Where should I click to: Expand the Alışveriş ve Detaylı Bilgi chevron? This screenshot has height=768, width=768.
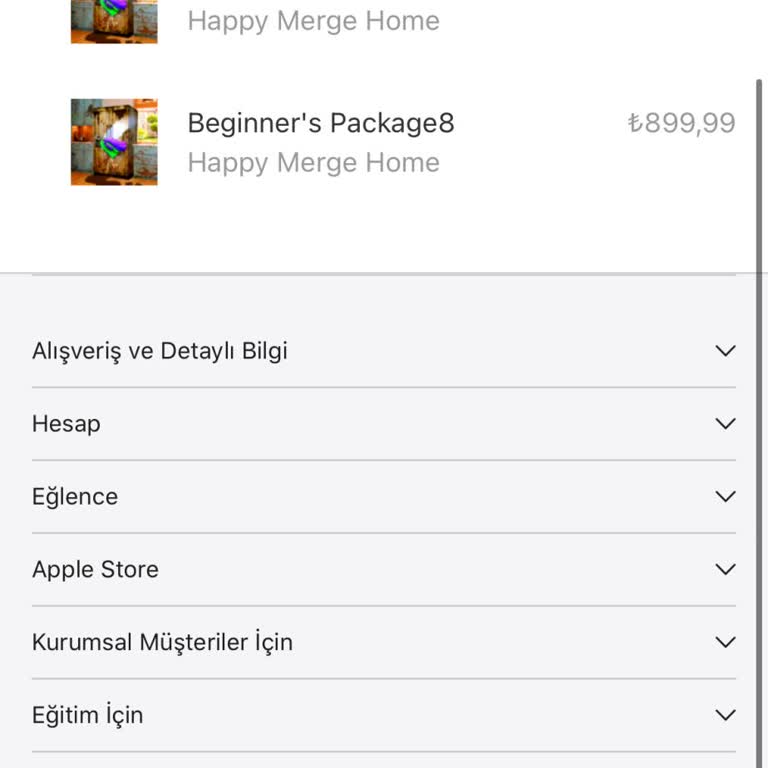pos(726,351)
